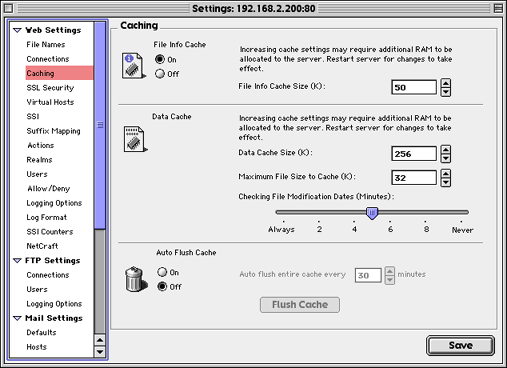Increase File Info Cache Size with up arrow

[x=446, y=83]
